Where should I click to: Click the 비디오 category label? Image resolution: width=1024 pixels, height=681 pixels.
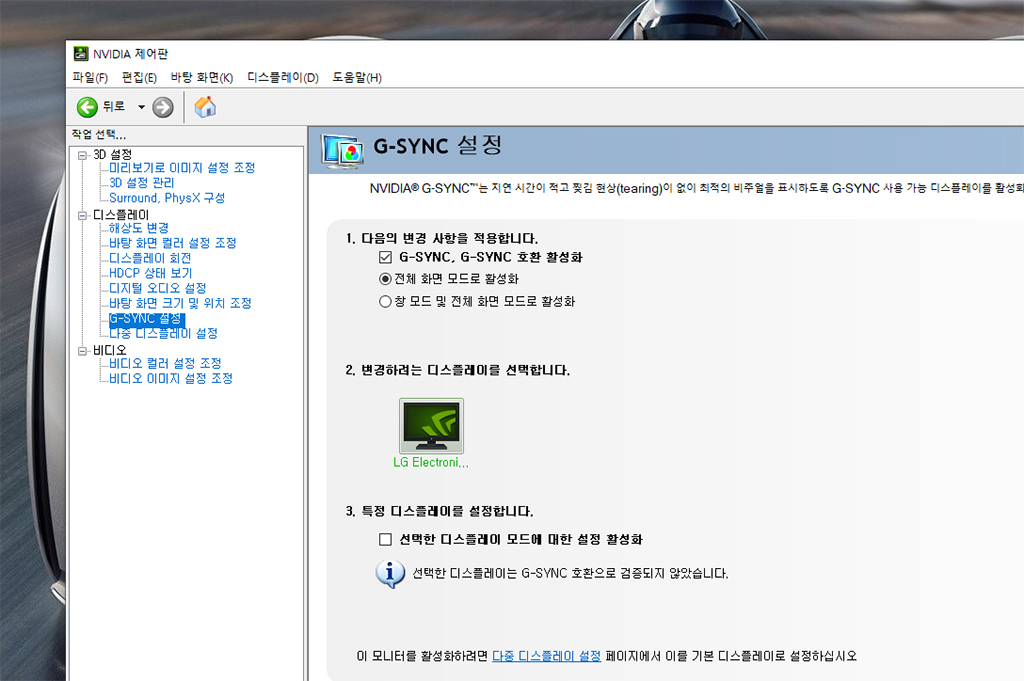(x=110, y=351)
